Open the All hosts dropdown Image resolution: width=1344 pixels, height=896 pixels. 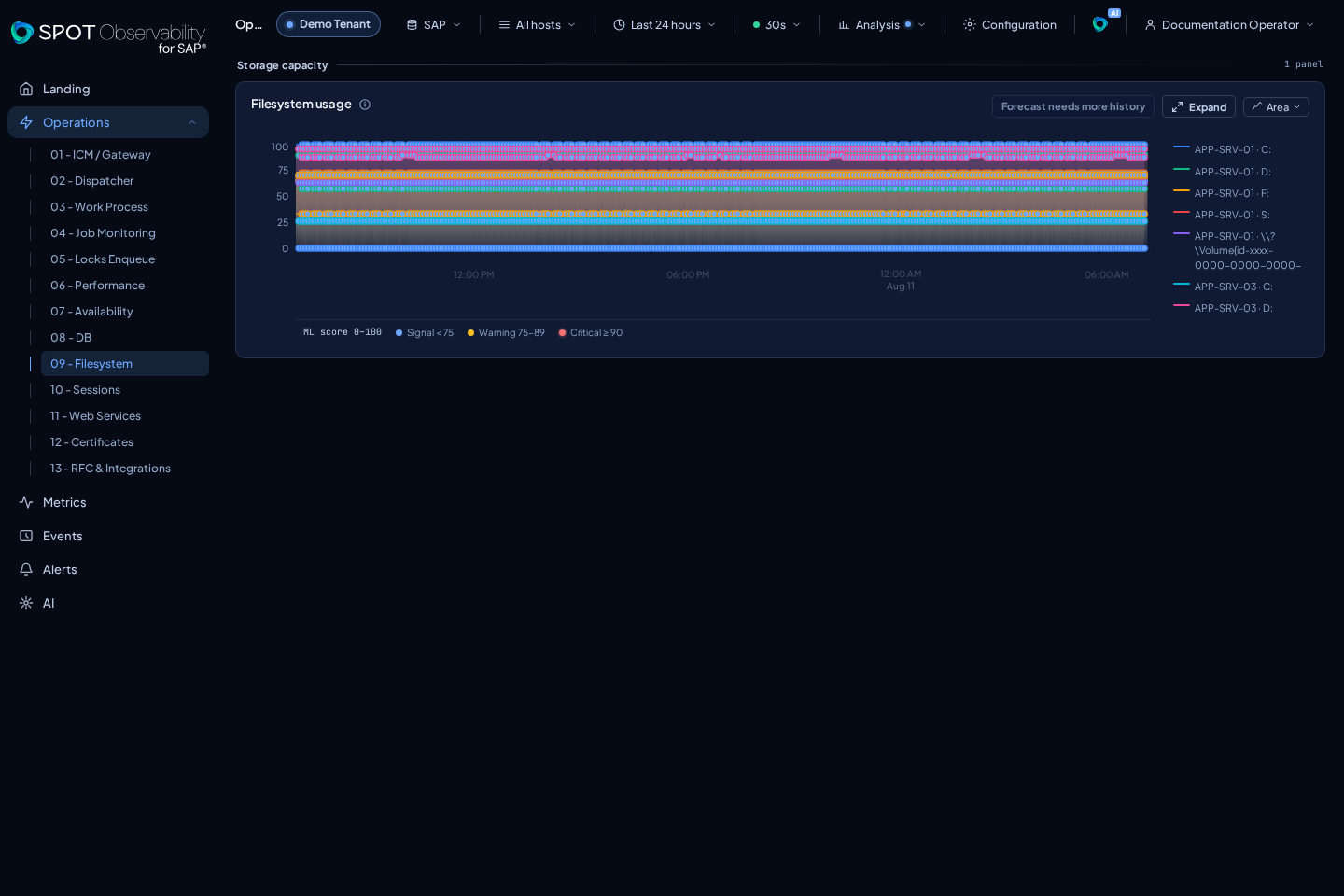[537, 25]
